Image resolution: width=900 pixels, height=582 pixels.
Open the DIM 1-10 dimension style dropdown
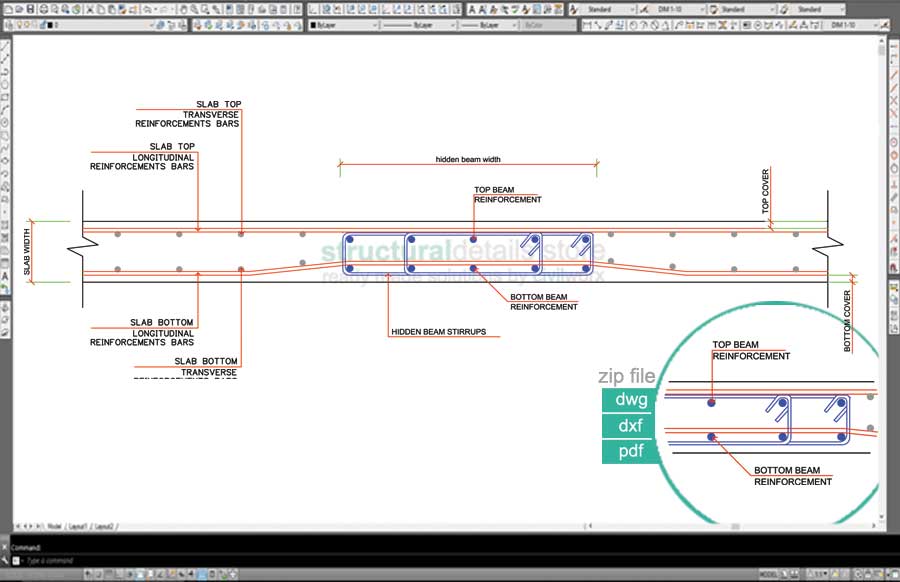[x=680, y=9]
